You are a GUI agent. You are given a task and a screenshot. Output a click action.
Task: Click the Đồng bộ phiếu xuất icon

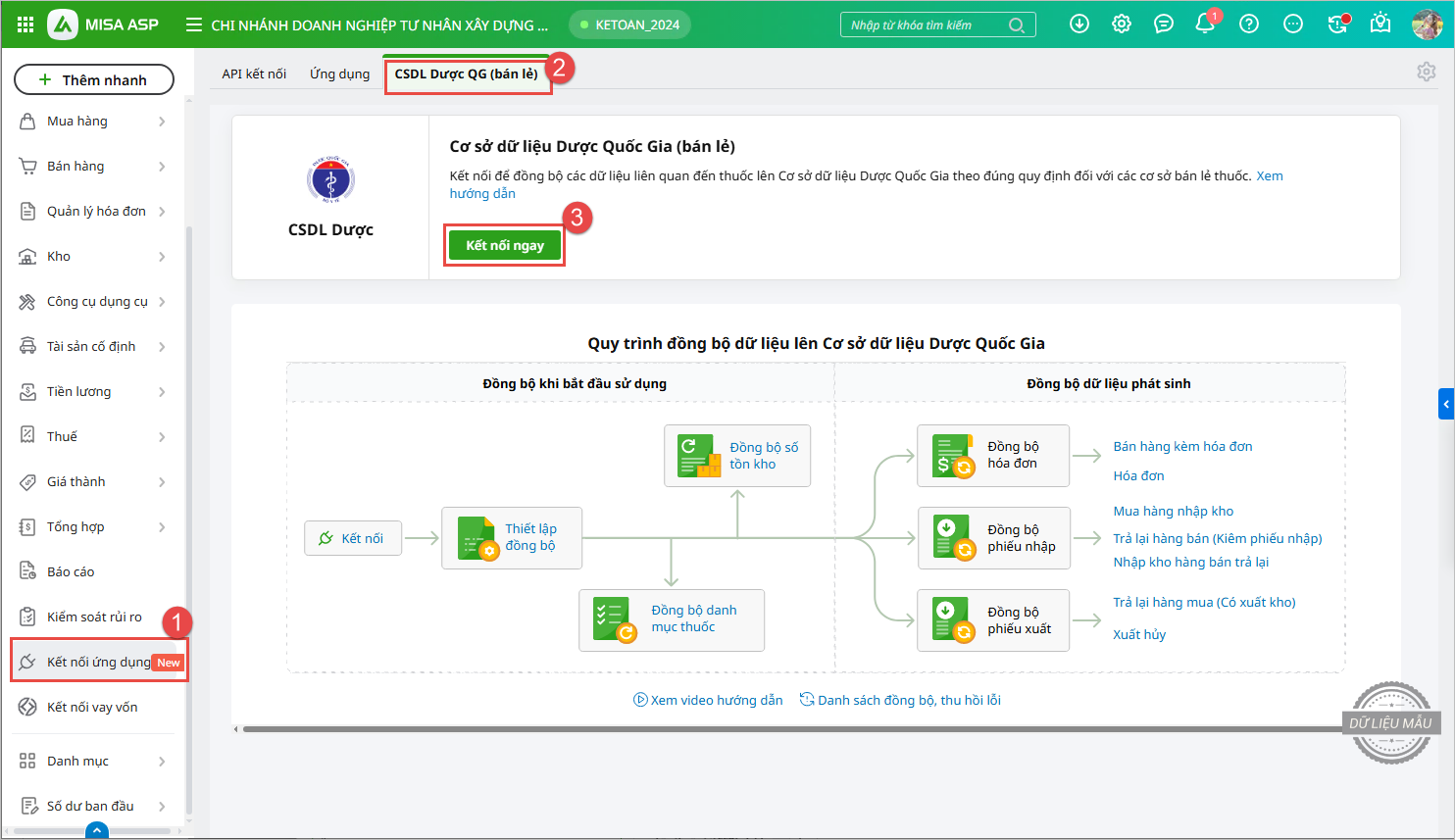[953, 620]
